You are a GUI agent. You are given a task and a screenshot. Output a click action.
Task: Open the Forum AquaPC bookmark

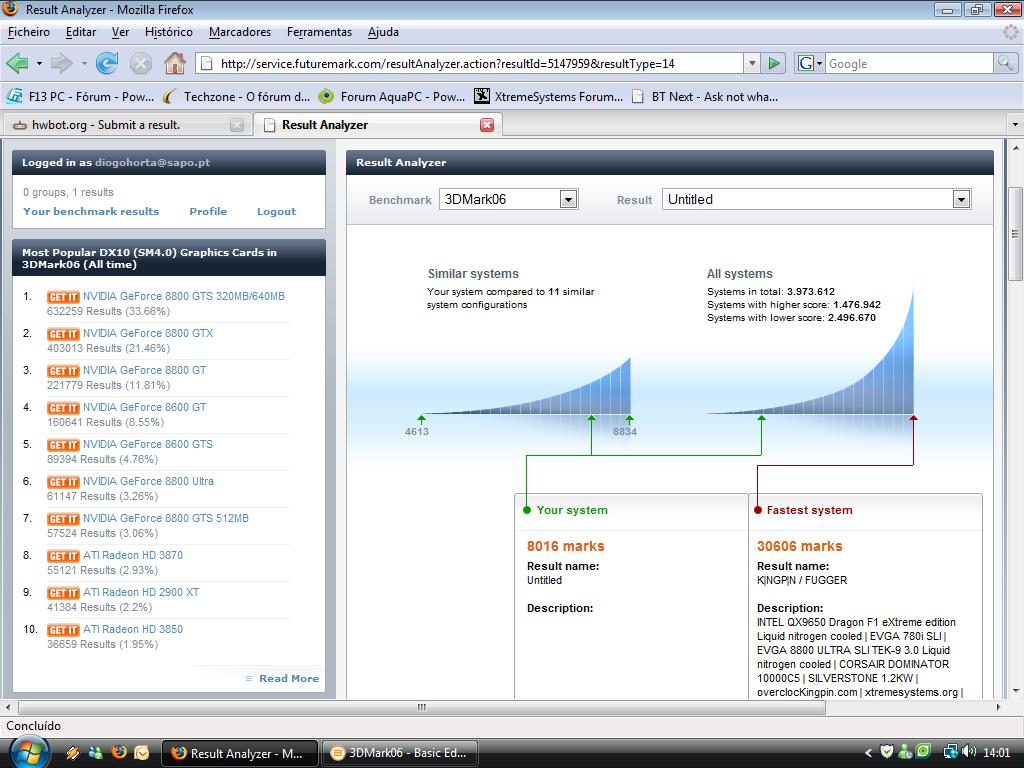click(392, 97)
